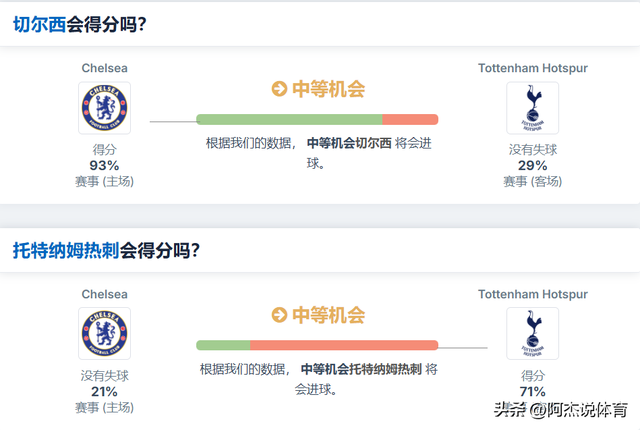Click the Tottenham crest beside the 29% stat
Viewport: 640px width, 430px height.
click(532, 109)
